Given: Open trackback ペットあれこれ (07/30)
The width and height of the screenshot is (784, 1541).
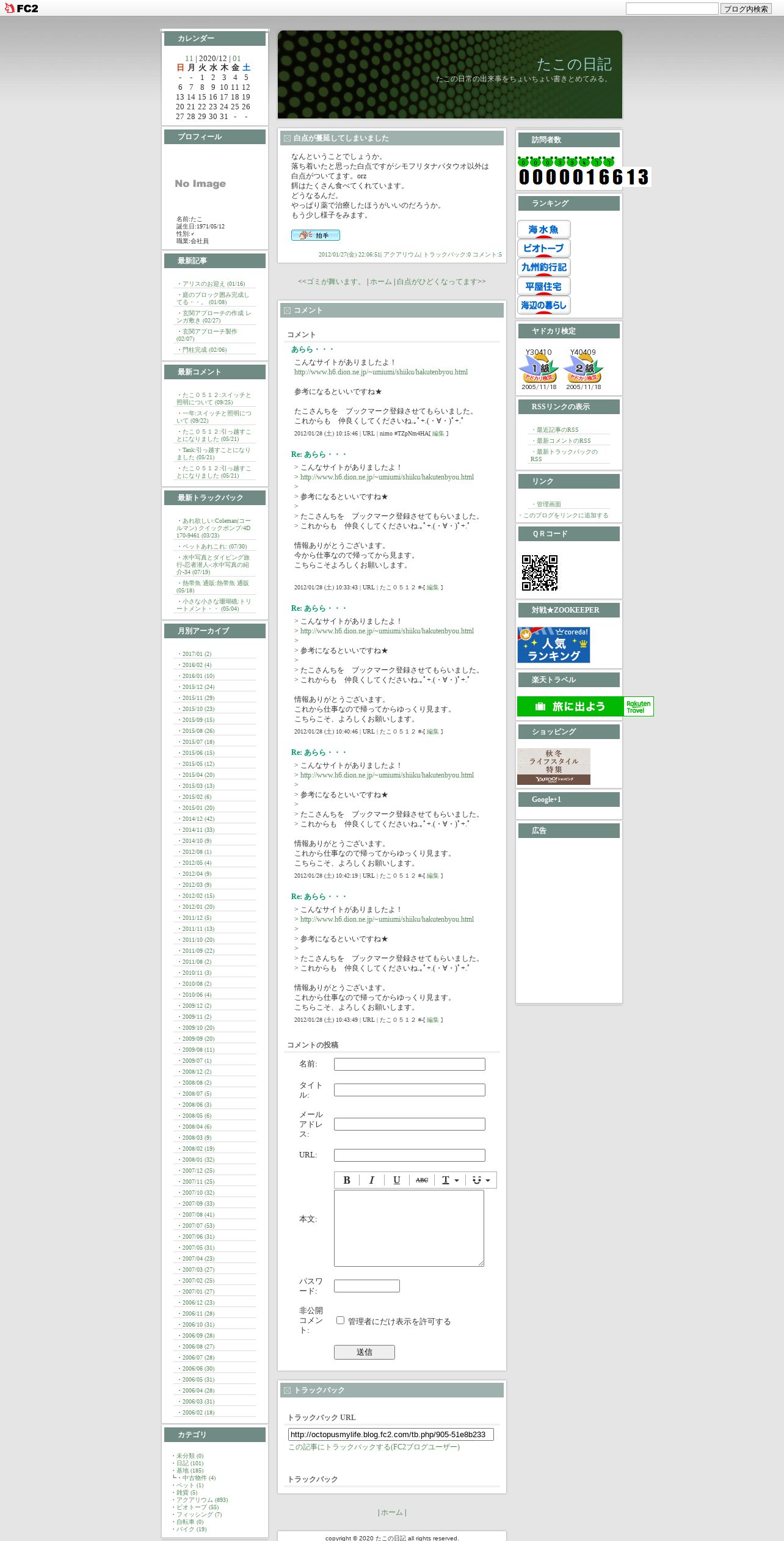Looking at the screenshot, I should click(214, 547).
